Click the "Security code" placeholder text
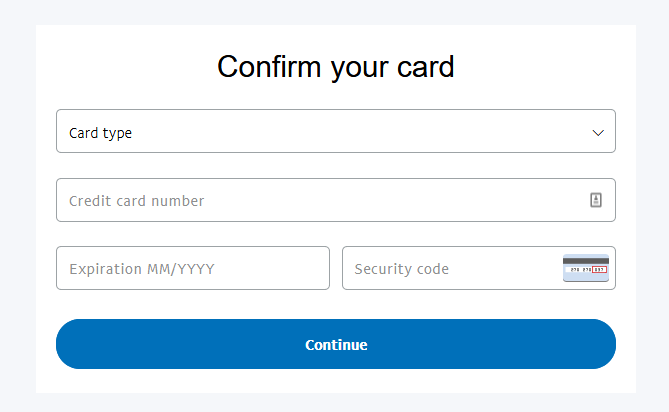669x412 pixels. (x=401, y=269)
